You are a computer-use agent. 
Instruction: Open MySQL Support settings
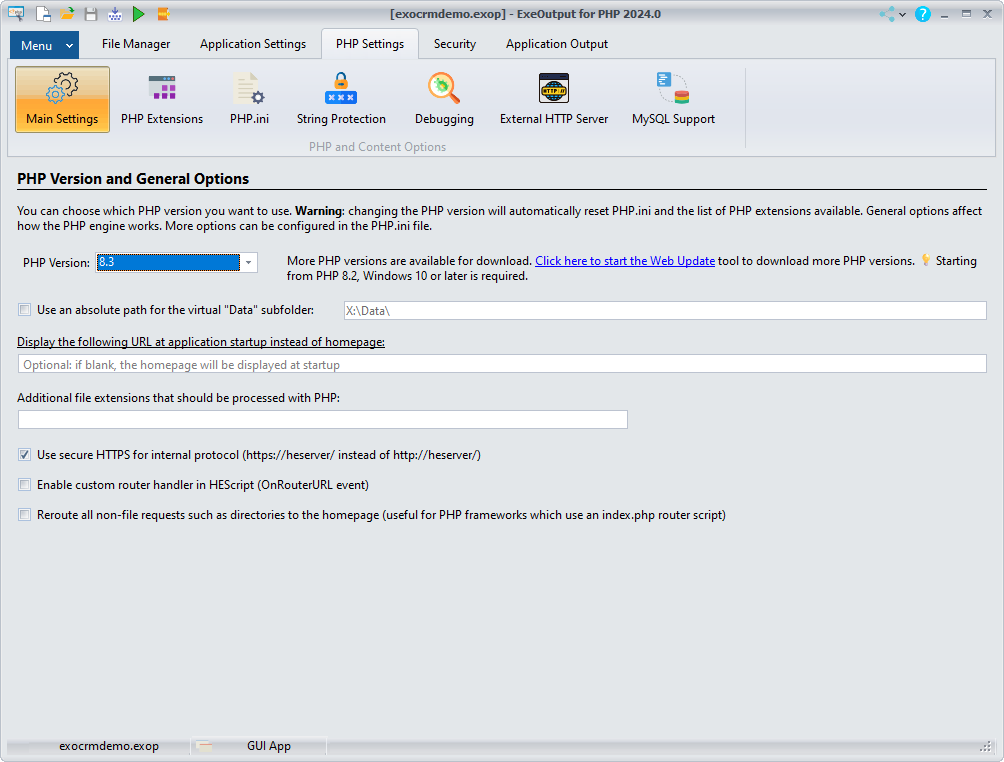point(673,100)
